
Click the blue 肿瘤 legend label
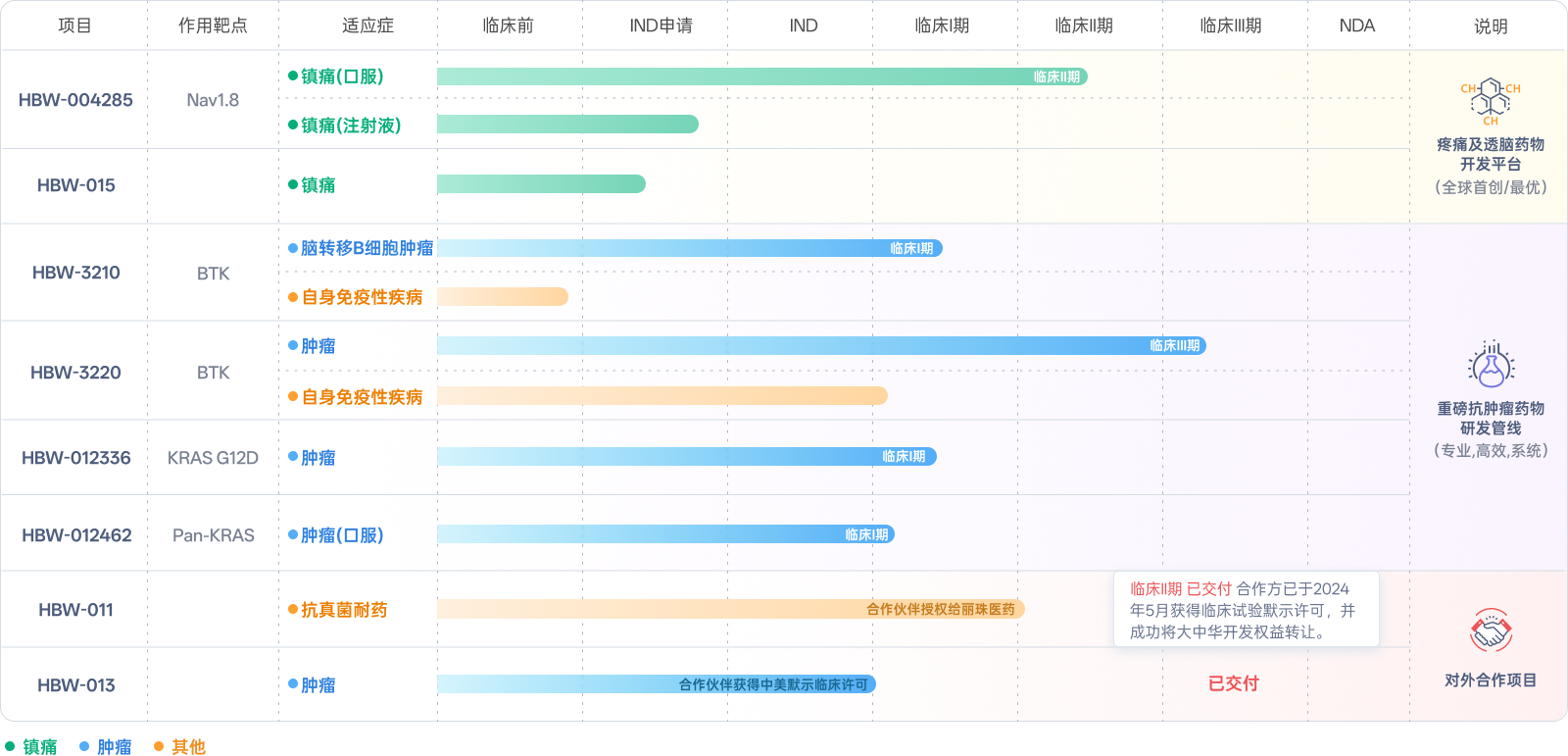(x=115, y=746)
